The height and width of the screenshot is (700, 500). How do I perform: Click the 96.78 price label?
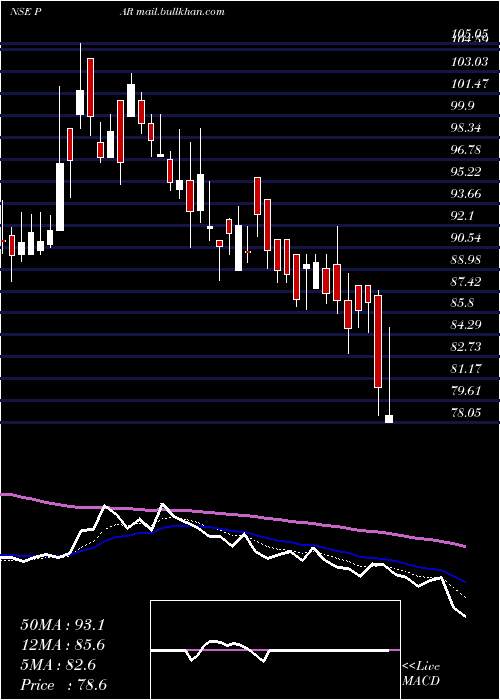(x=466, y=150)
